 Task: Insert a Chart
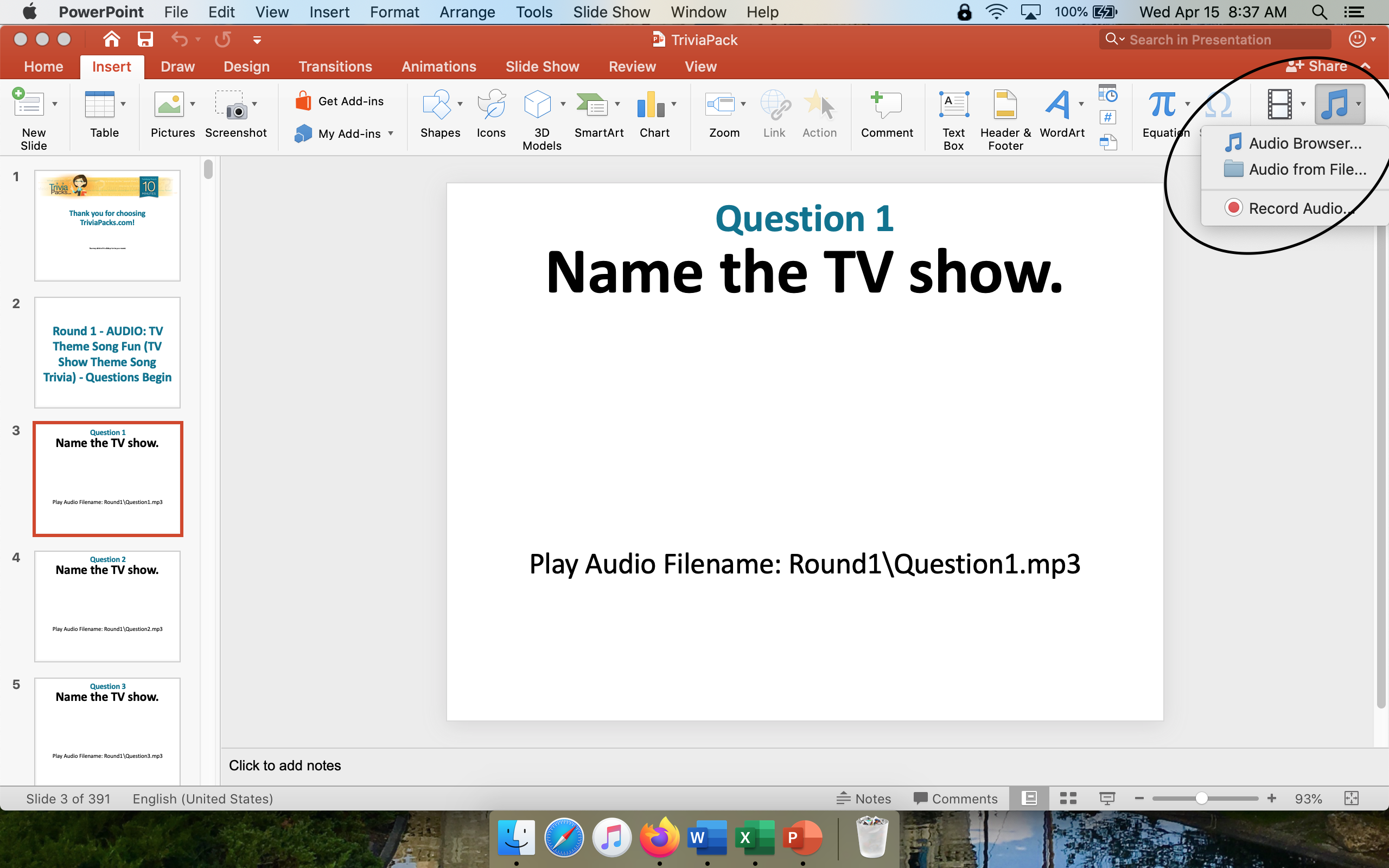click(x=651, y=105)
